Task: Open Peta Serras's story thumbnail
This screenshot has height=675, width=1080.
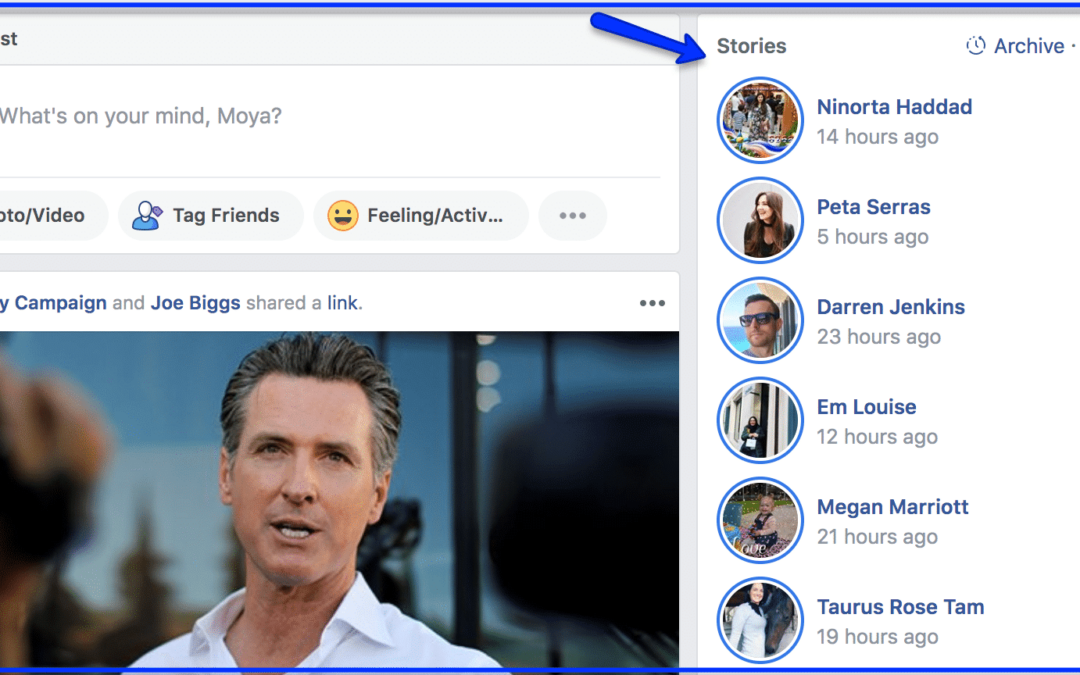Action: [760, 220]
